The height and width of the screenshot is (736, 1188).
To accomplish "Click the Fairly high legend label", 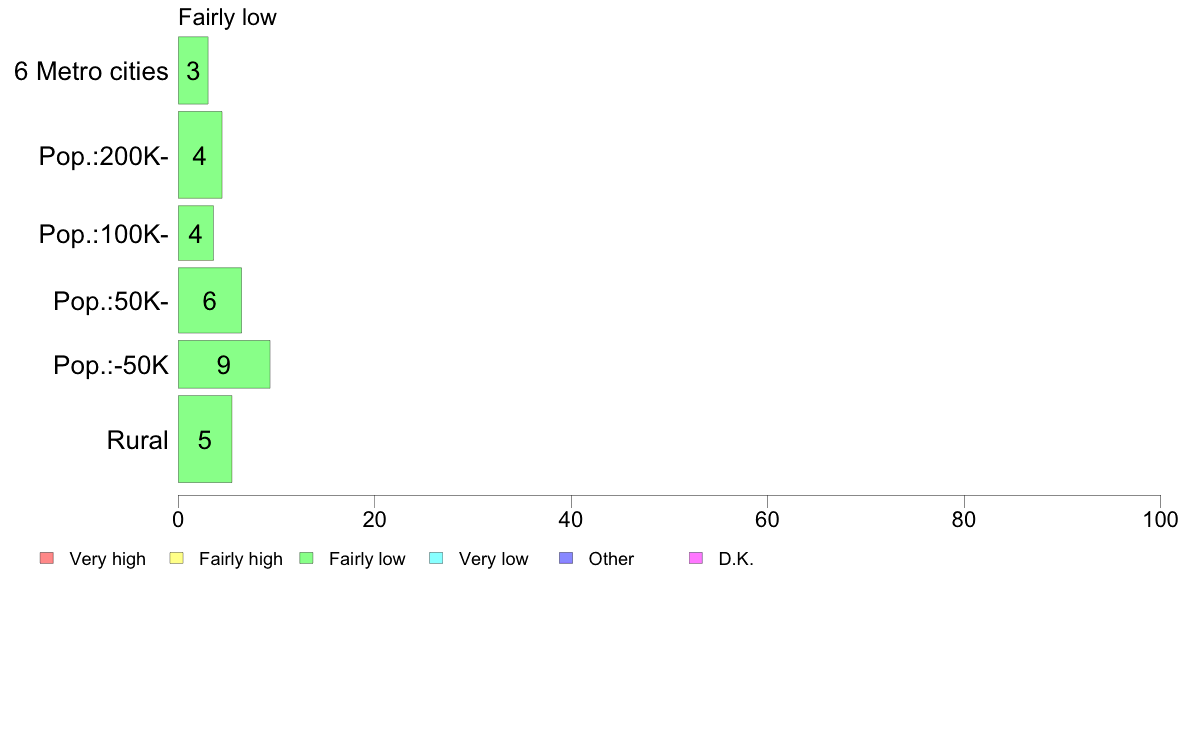I will point(241,559).
